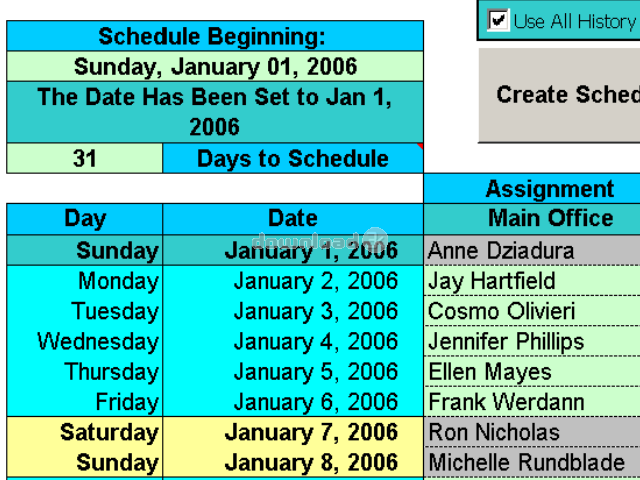Select the Cosmo Olivieri cell
The height and width of the screenshot is (480, 640).
point(532,311)
